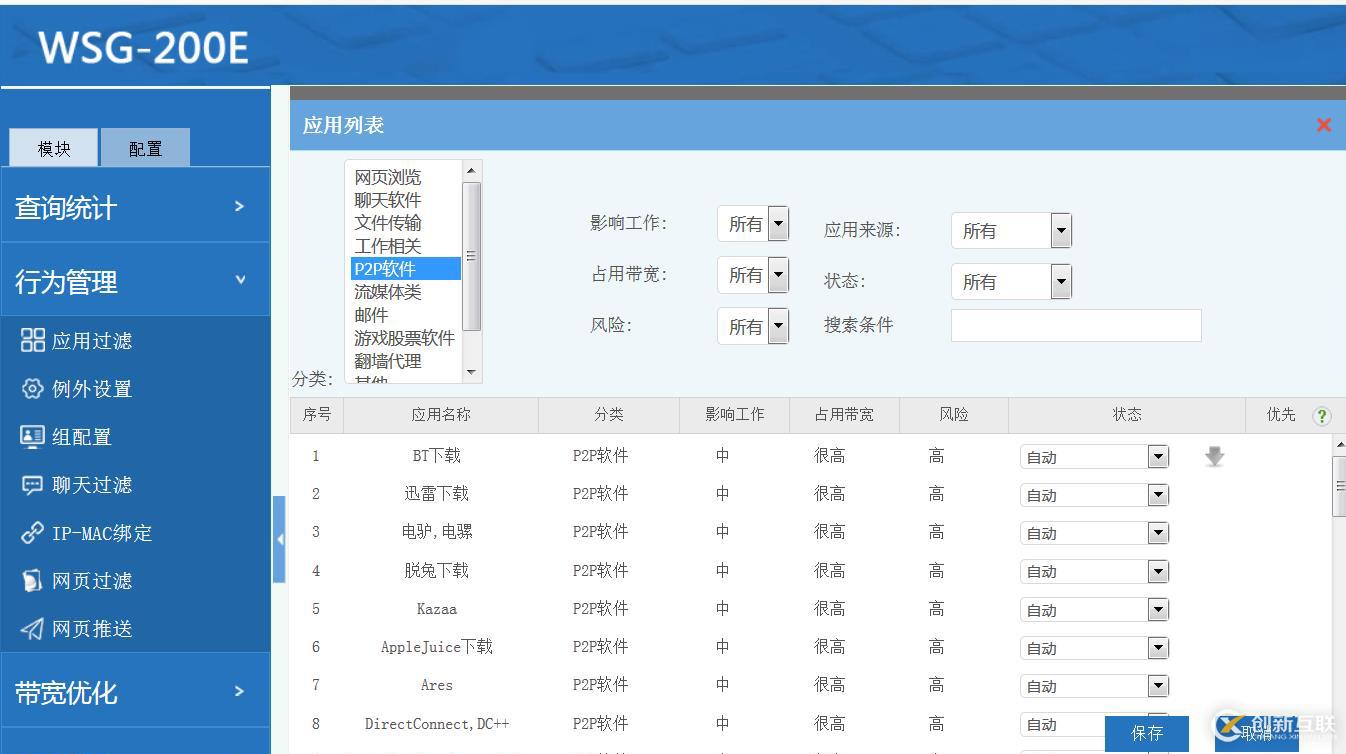This screenshot has height=754, width=1346.
Task: Expand the 带宽优化 menu section
Action: [135, 691]
